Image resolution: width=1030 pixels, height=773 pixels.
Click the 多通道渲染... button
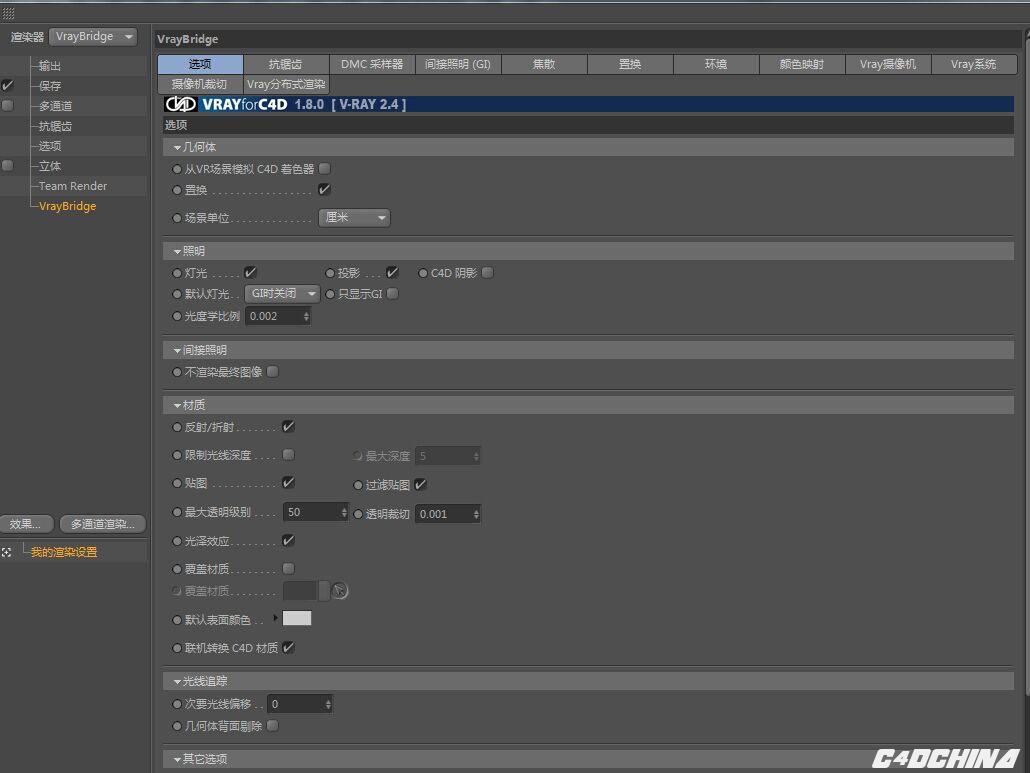point(102,523)
